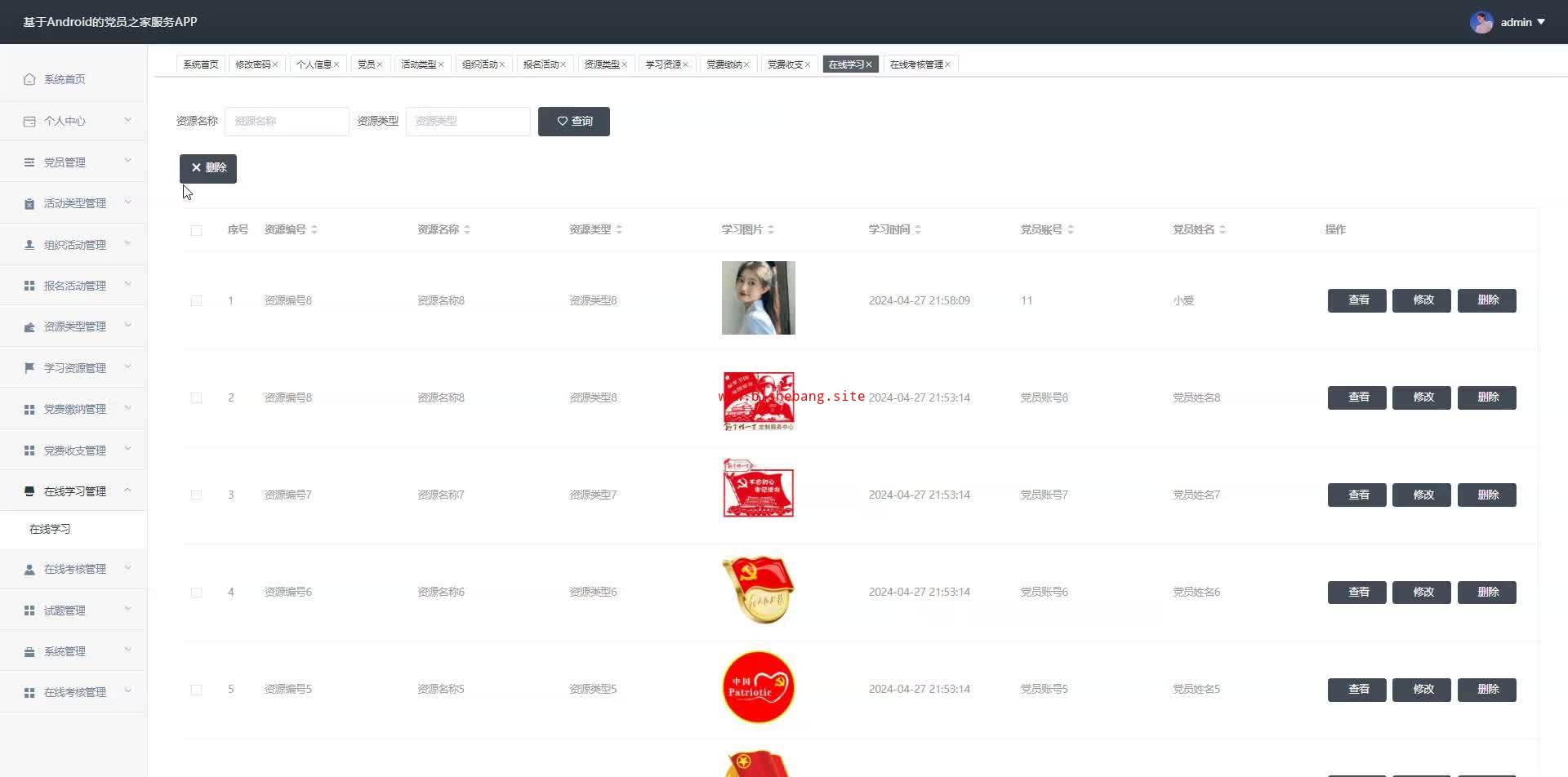Select the checkbox for row 5 资源编号5

196,690
